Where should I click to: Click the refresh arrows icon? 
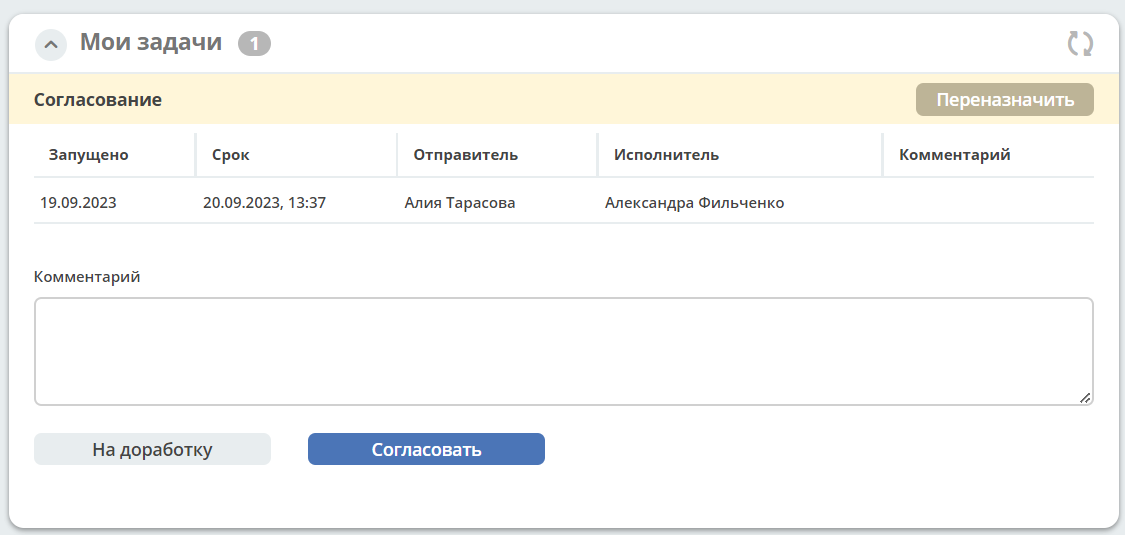point(1080,44)
